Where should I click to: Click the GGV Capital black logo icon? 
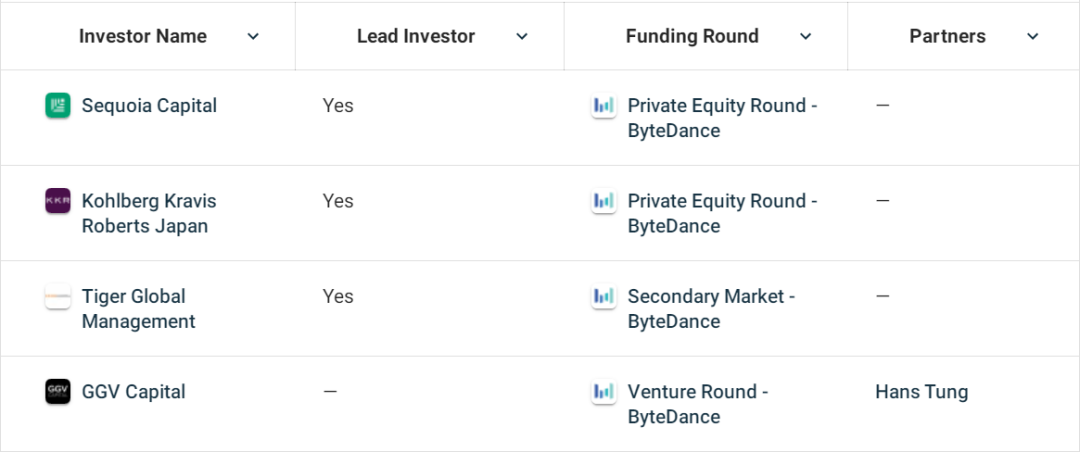tap(58, 392)
